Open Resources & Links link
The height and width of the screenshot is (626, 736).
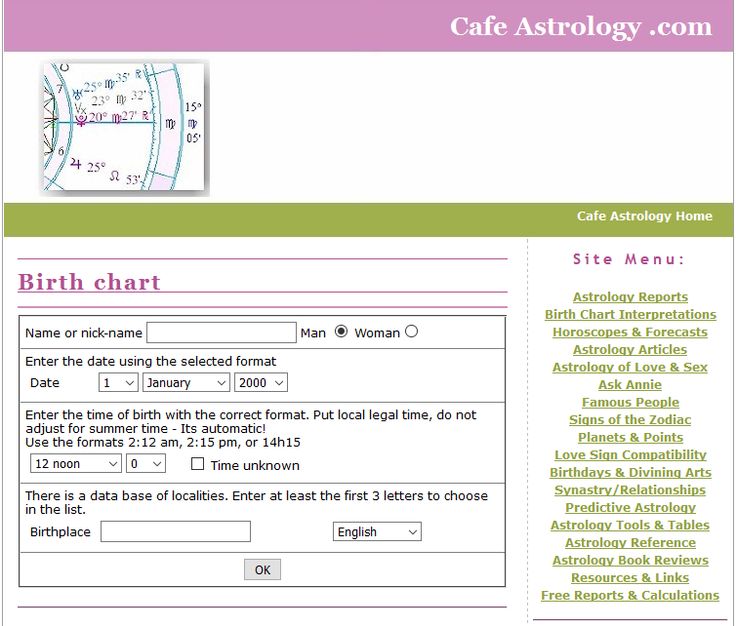630,578
